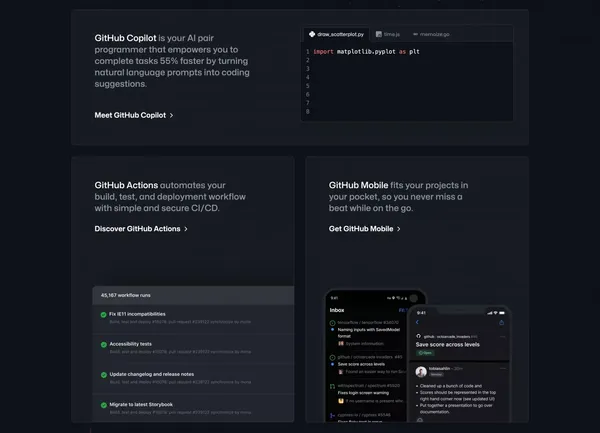
Task: Tap merge icon beside cypress notification
Action: coord(332,415)
